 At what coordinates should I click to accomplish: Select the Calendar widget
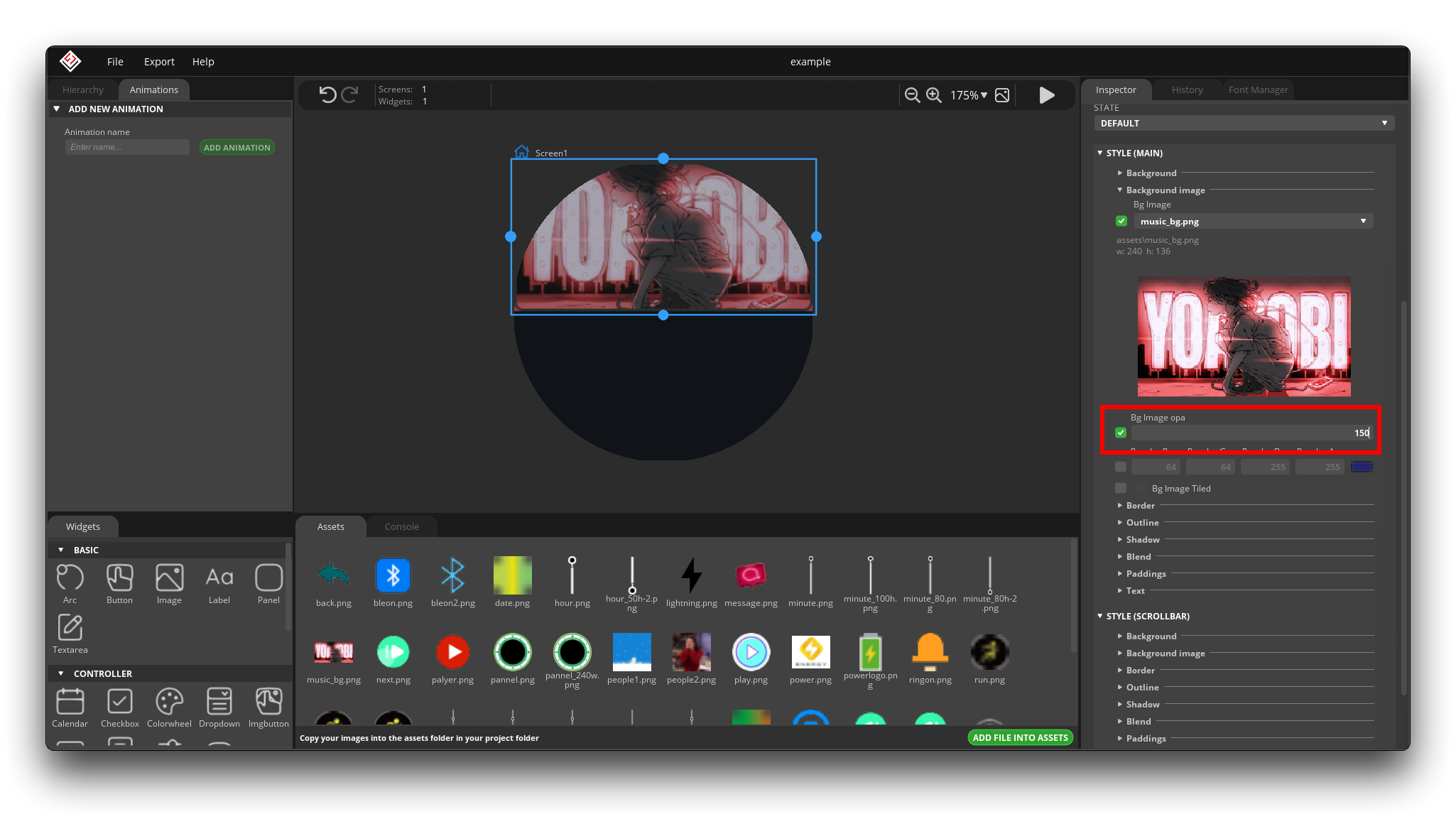pos(70,707)
